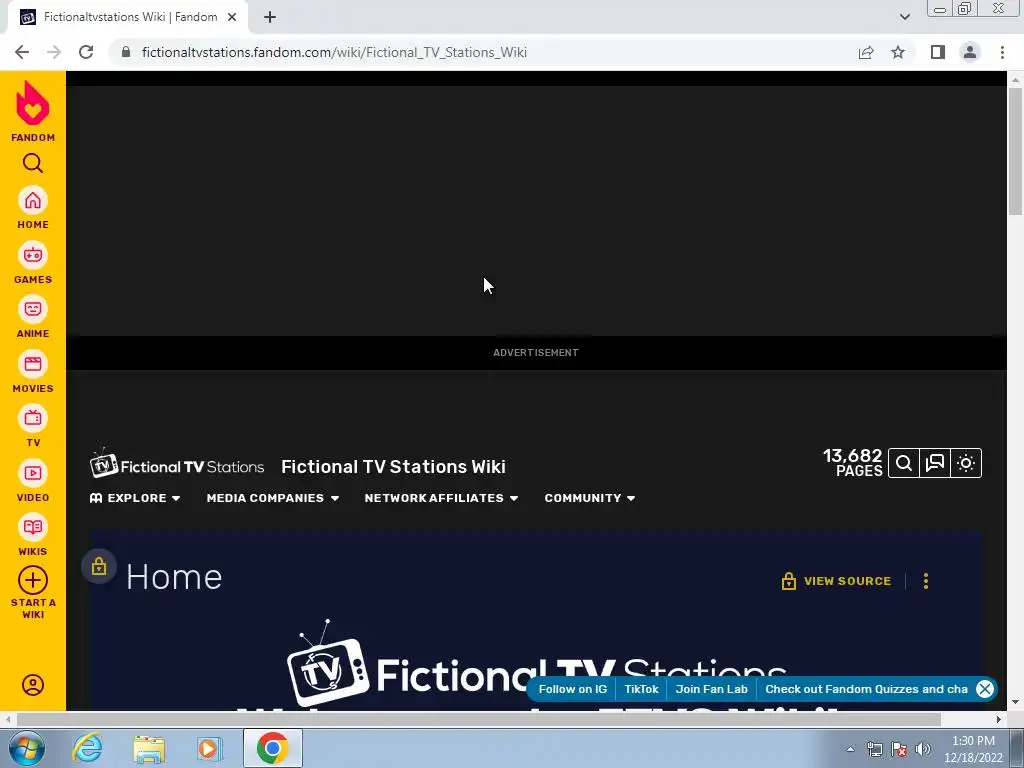Open Fandom sidebar search icon
This screenshot has width=1024, height=768.
[x=33, y=163]
